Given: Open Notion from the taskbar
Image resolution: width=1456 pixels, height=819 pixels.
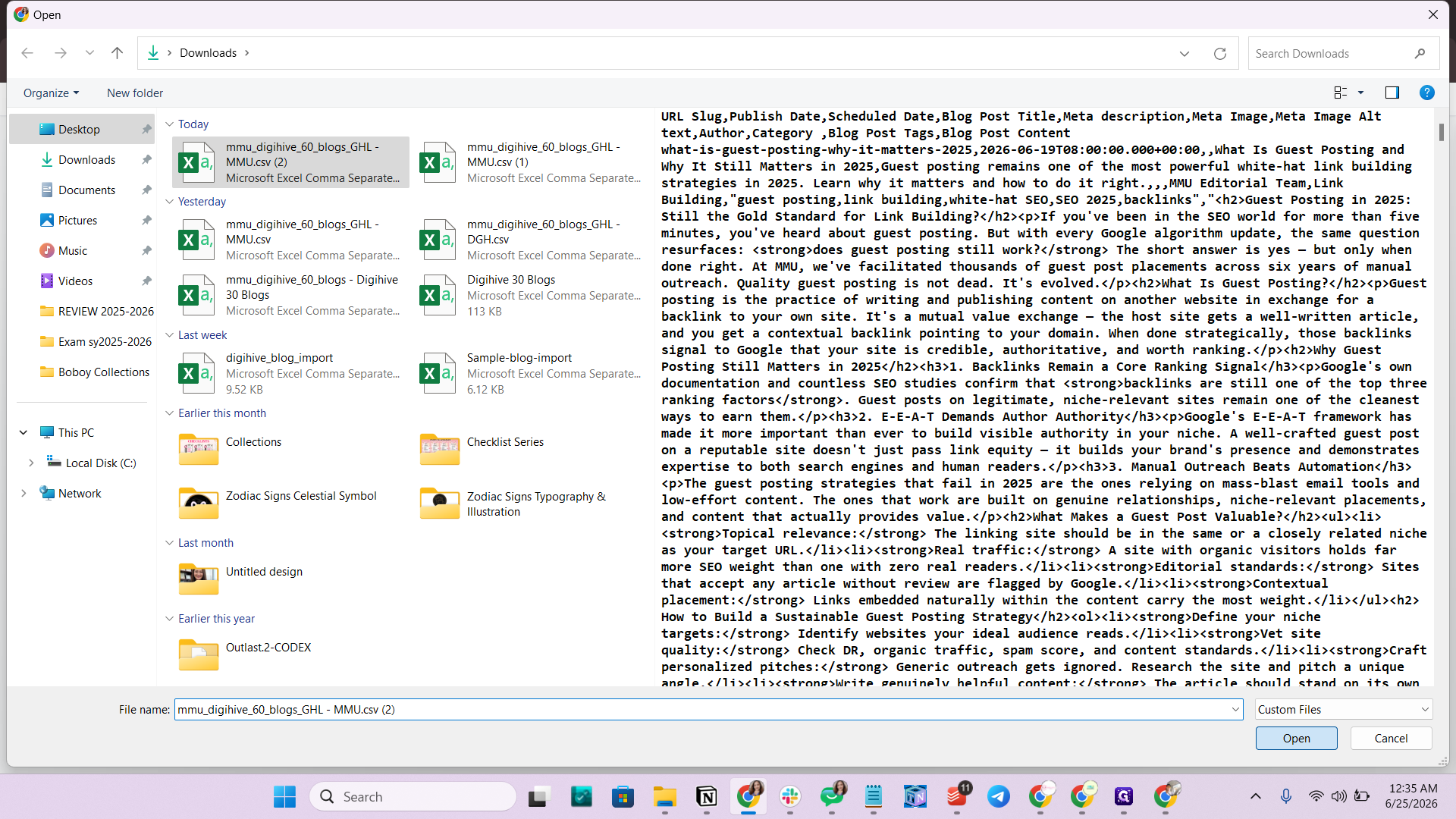Looking at the screenshot, I should 707,796.
